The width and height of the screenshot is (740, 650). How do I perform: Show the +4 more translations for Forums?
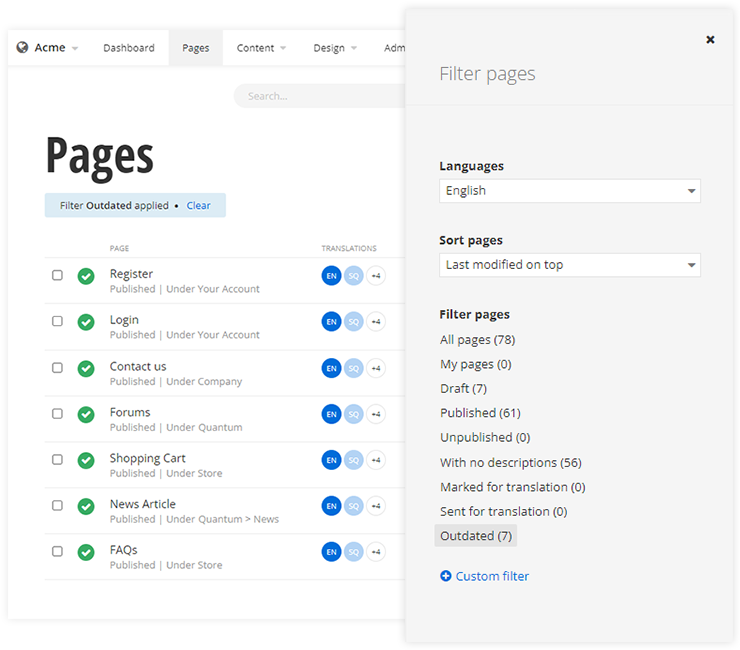coord(376,414)
